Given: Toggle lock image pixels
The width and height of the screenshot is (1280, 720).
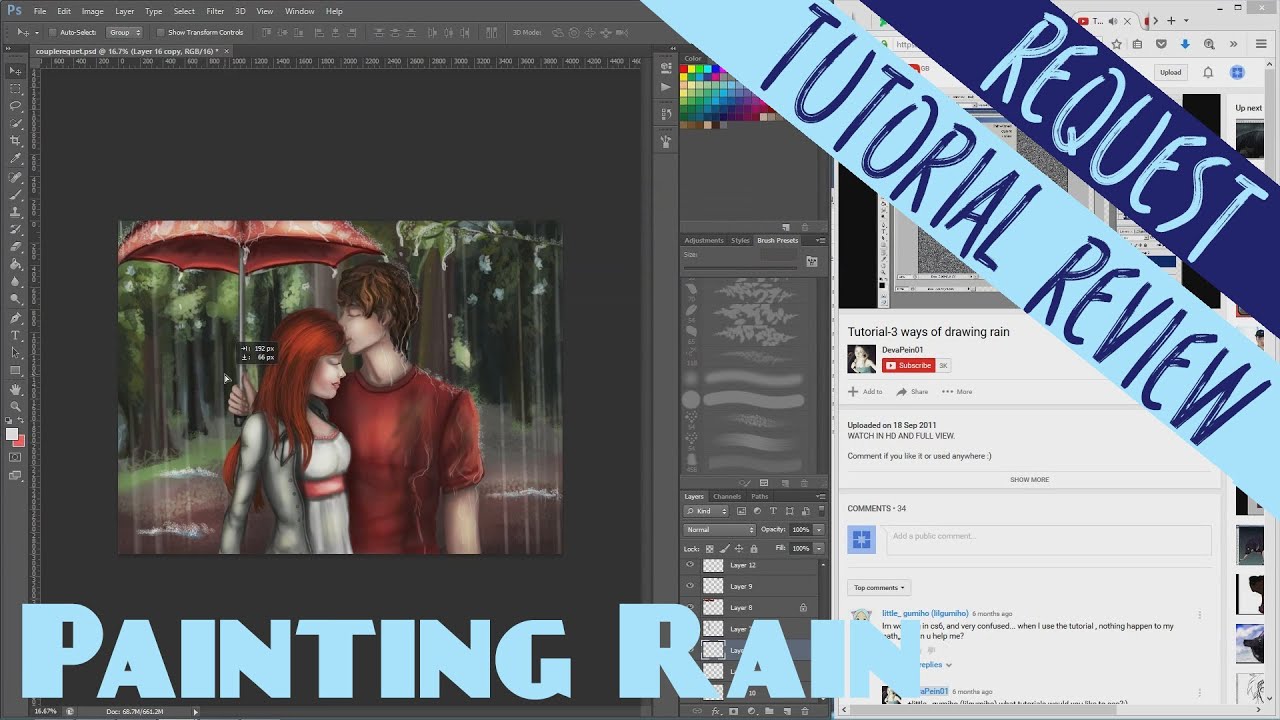Looking at the screenshot, I should (724, 548).
